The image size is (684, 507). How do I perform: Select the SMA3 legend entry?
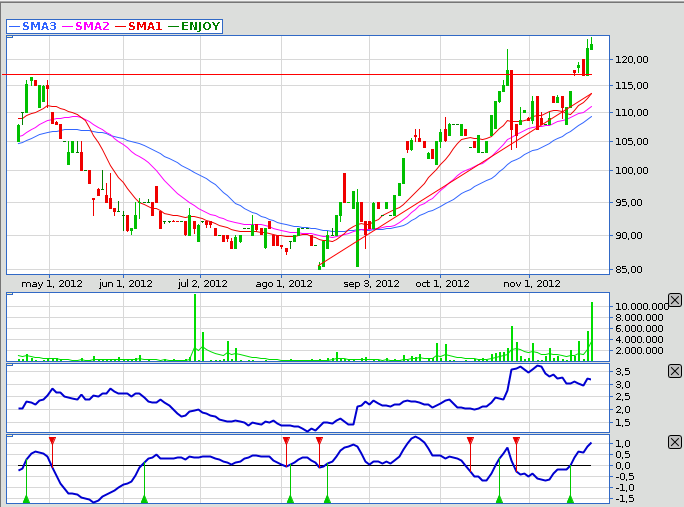pyautogui.click(x=33, y=26)
